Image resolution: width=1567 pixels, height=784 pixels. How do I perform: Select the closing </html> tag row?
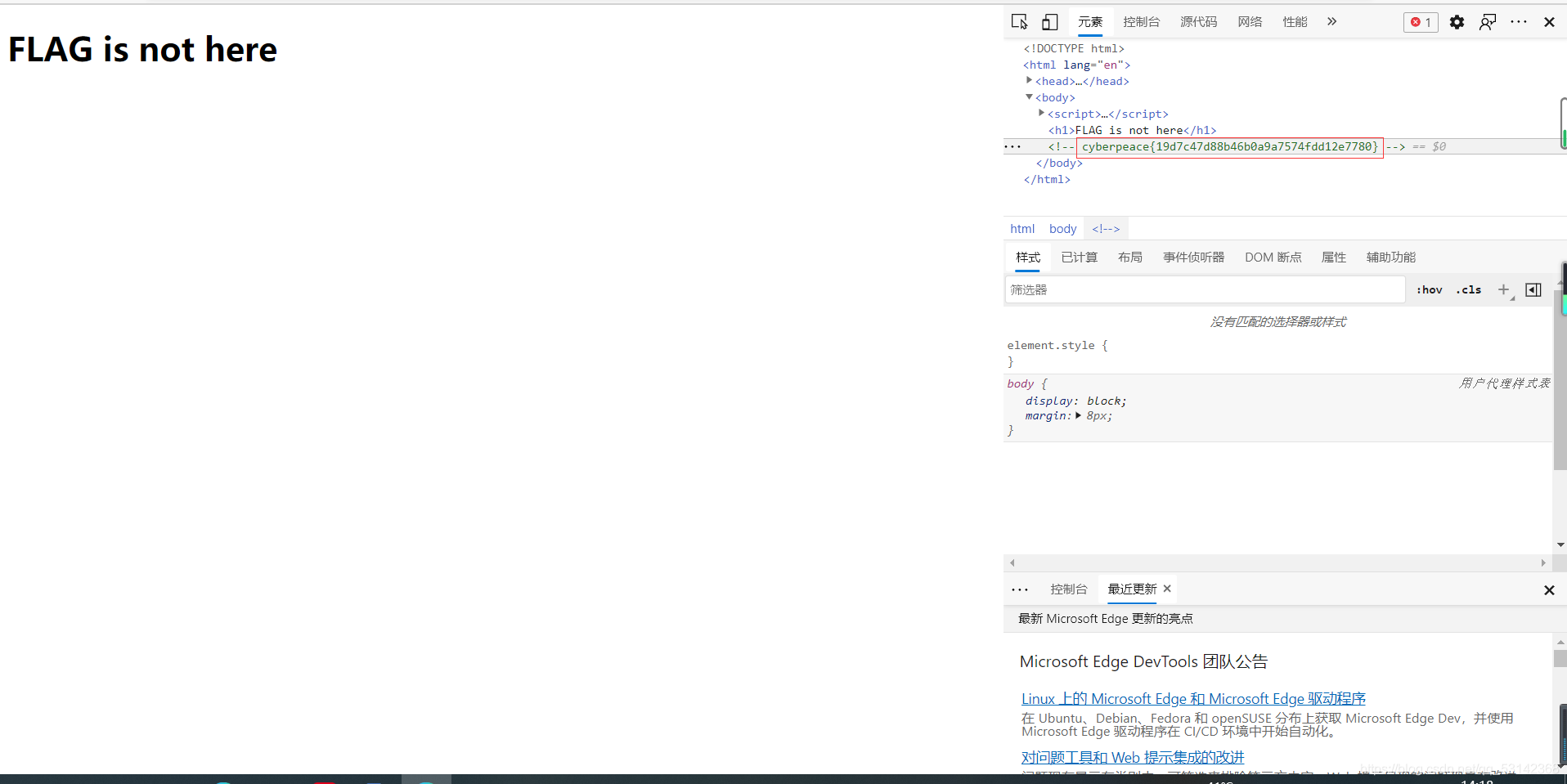click(1047, 180)
